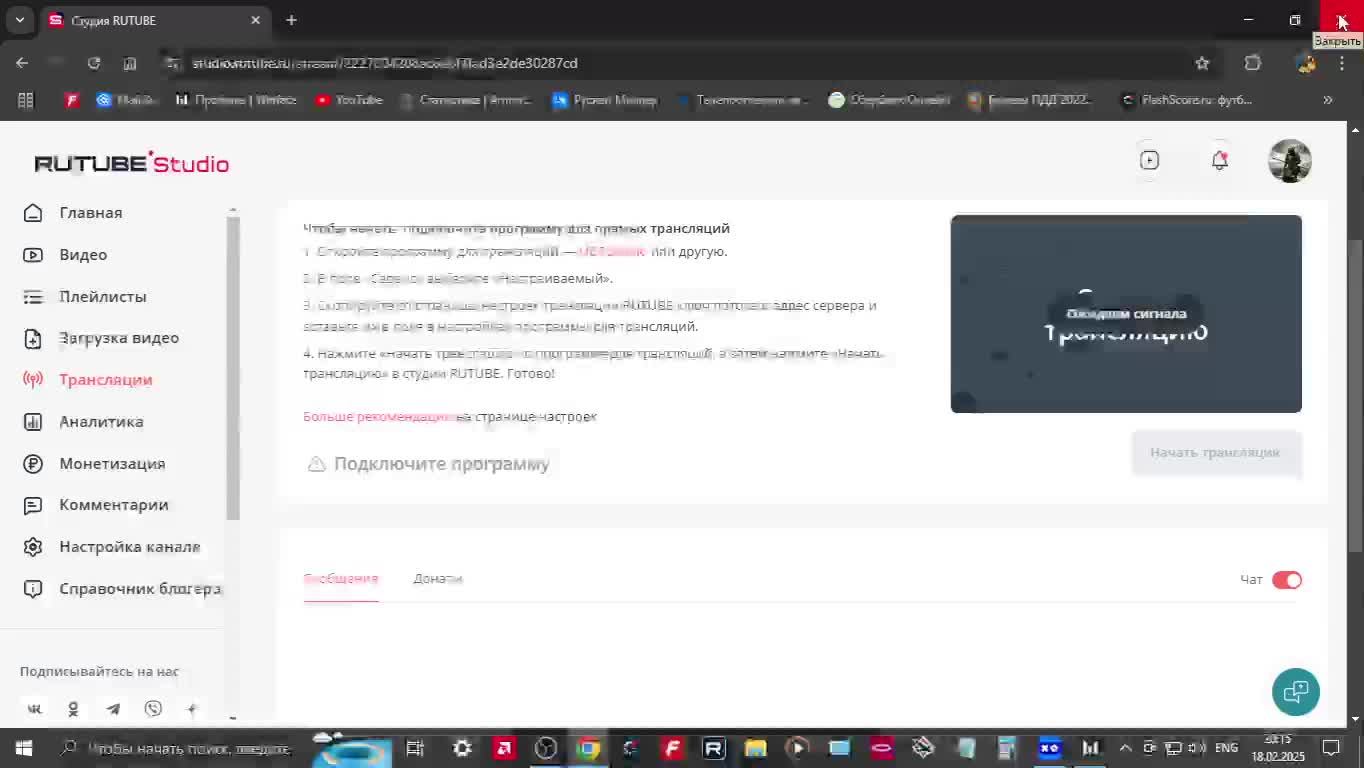
Task: Focus the browser address bar
Action: (680, 63)
